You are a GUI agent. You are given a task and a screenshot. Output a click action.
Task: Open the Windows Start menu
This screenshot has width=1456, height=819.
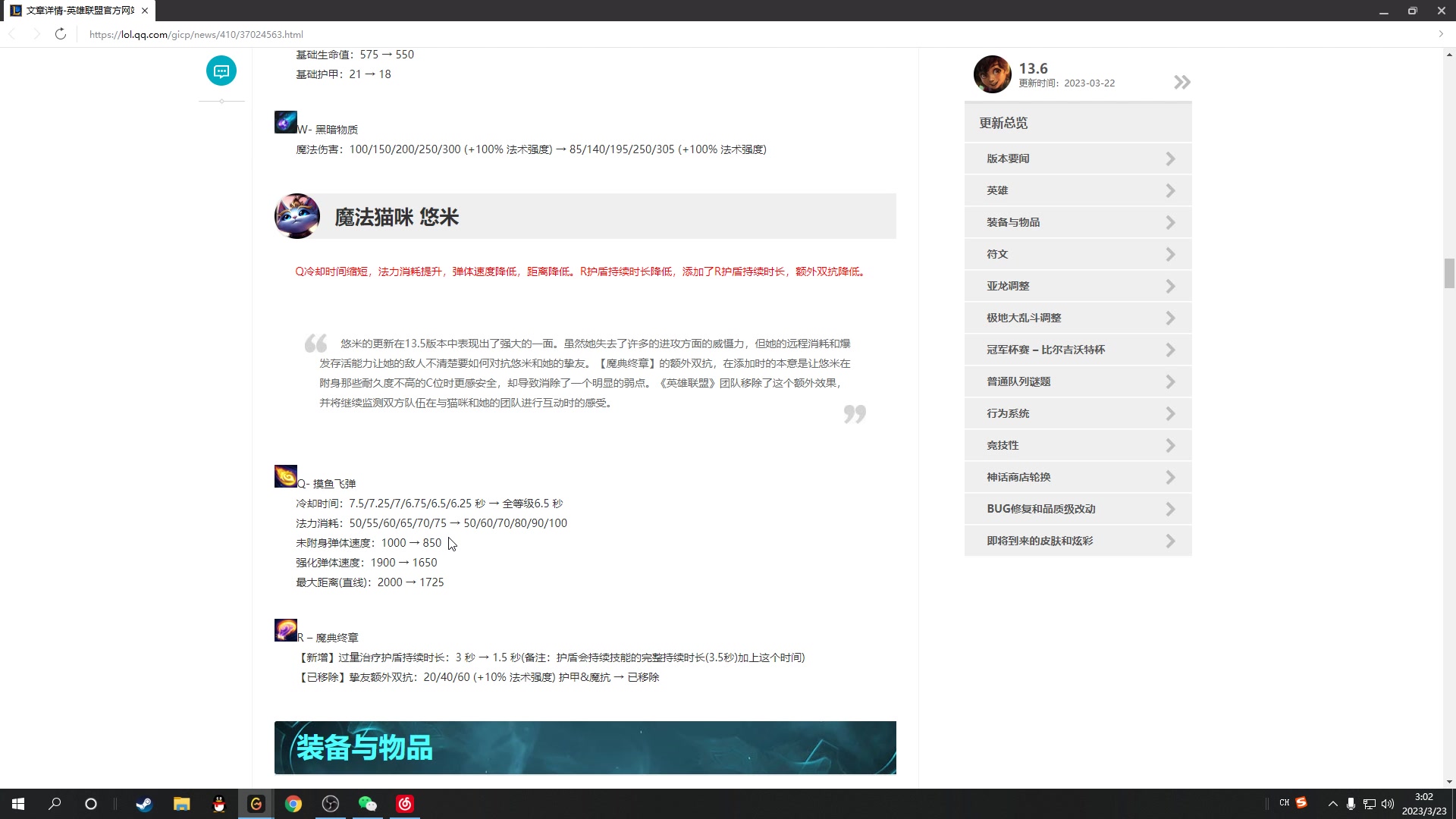click(16, 804)
